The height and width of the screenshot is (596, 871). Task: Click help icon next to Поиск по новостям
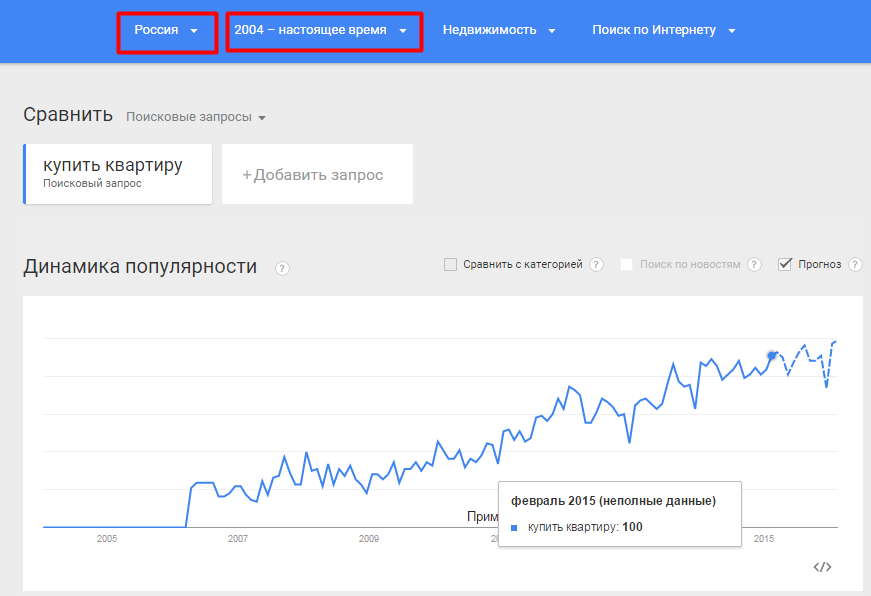754,264
